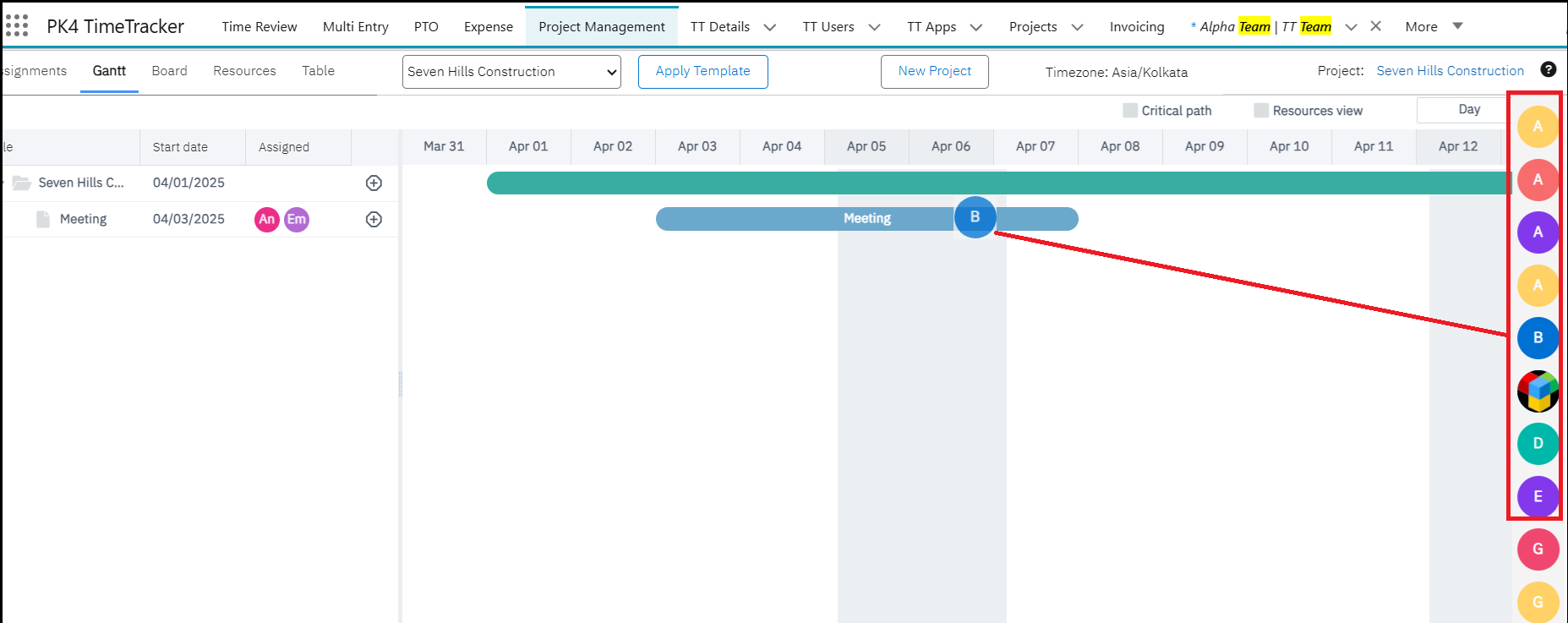Select the purple 'A' resource avatar
The width and height of the screenshot is (1568, 623).
[x=1538, y=232]
